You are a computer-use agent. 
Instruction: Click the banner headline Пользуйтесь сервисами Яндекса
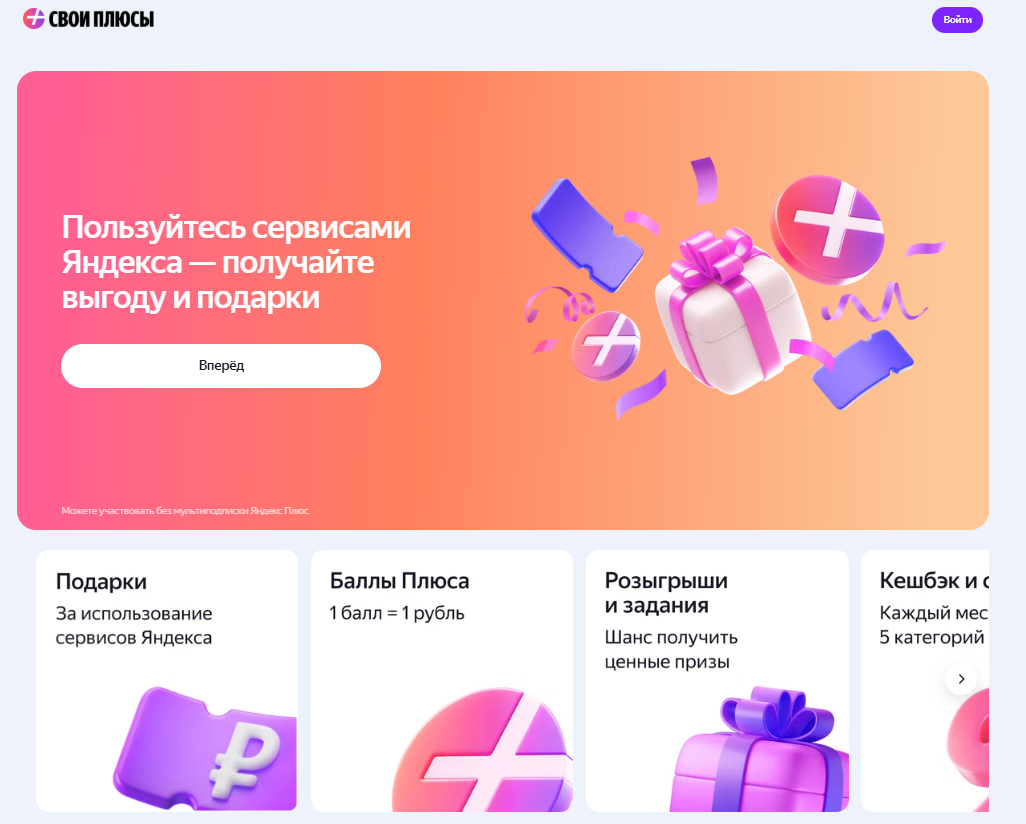point(236,262)
